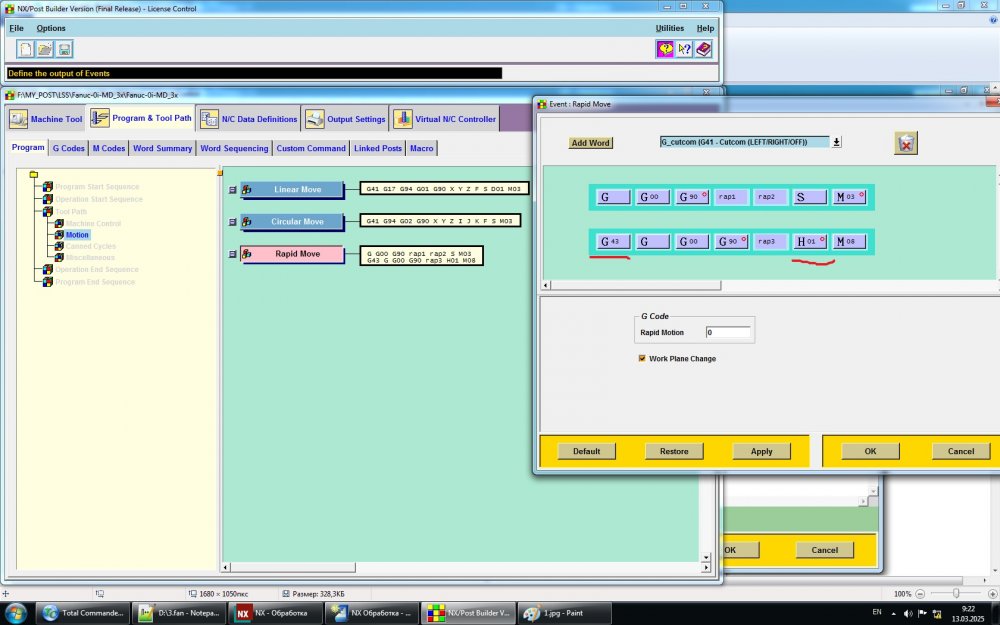The image size is (1000, 625).
Task: Click the Add Word button
Action: click(591, 143)
